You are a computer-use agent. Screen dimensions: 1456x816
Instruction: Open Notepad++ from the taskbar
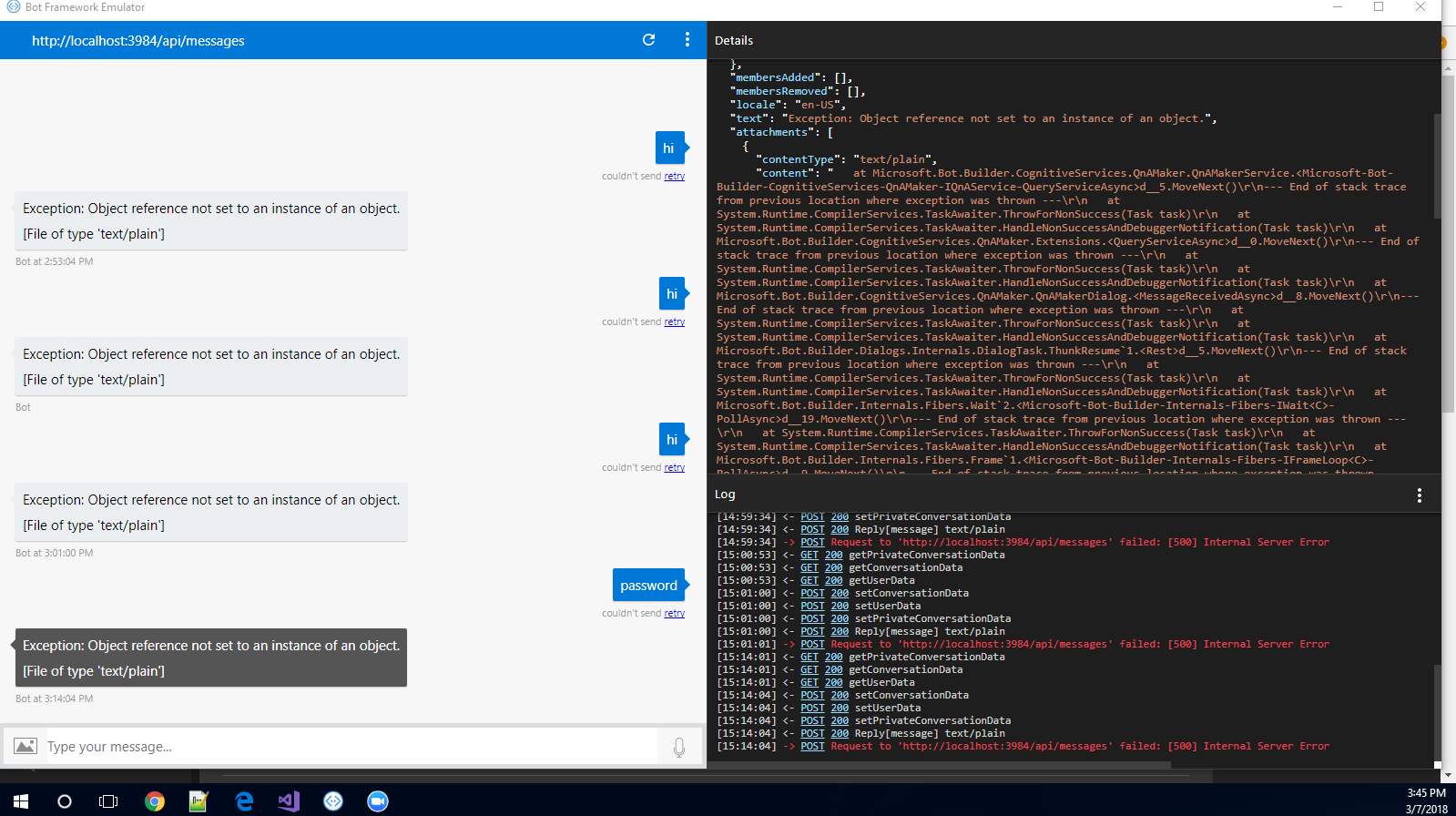pyautogui.click(x=199, y=801)
